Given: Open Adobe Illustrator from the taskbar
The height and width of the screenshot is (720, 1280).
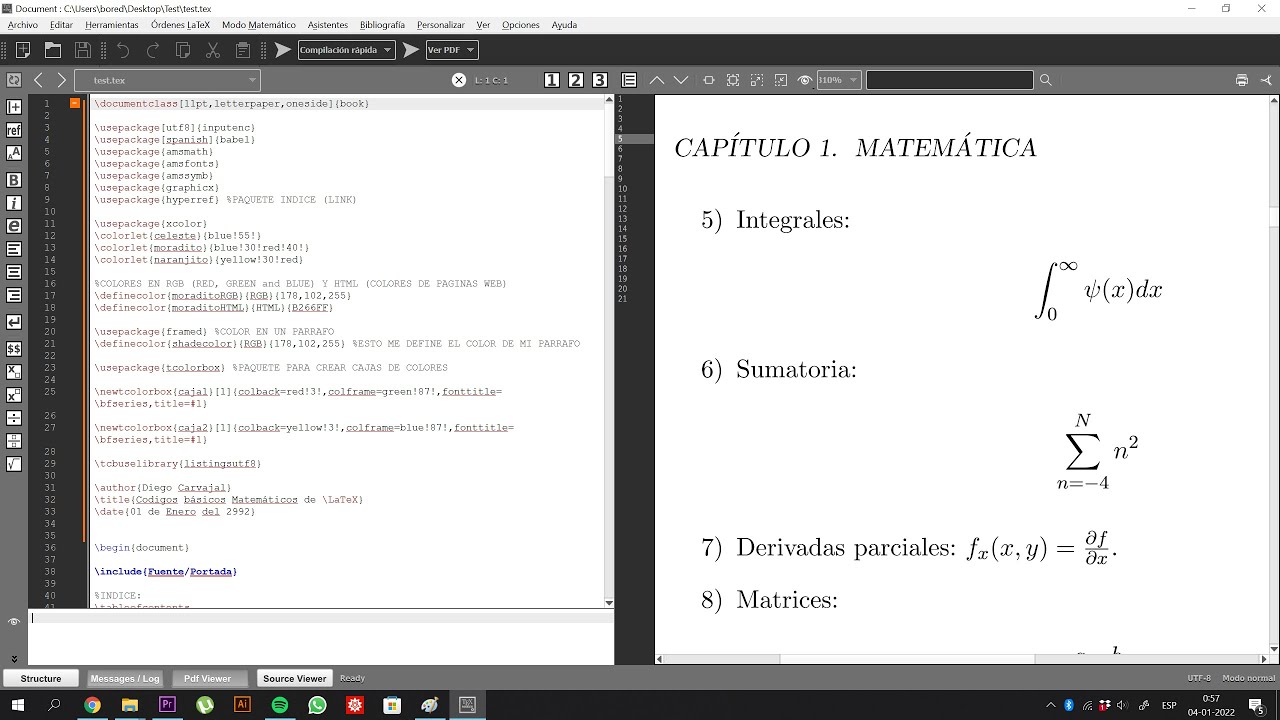Looking at the screenshot, I should [242, 705].
